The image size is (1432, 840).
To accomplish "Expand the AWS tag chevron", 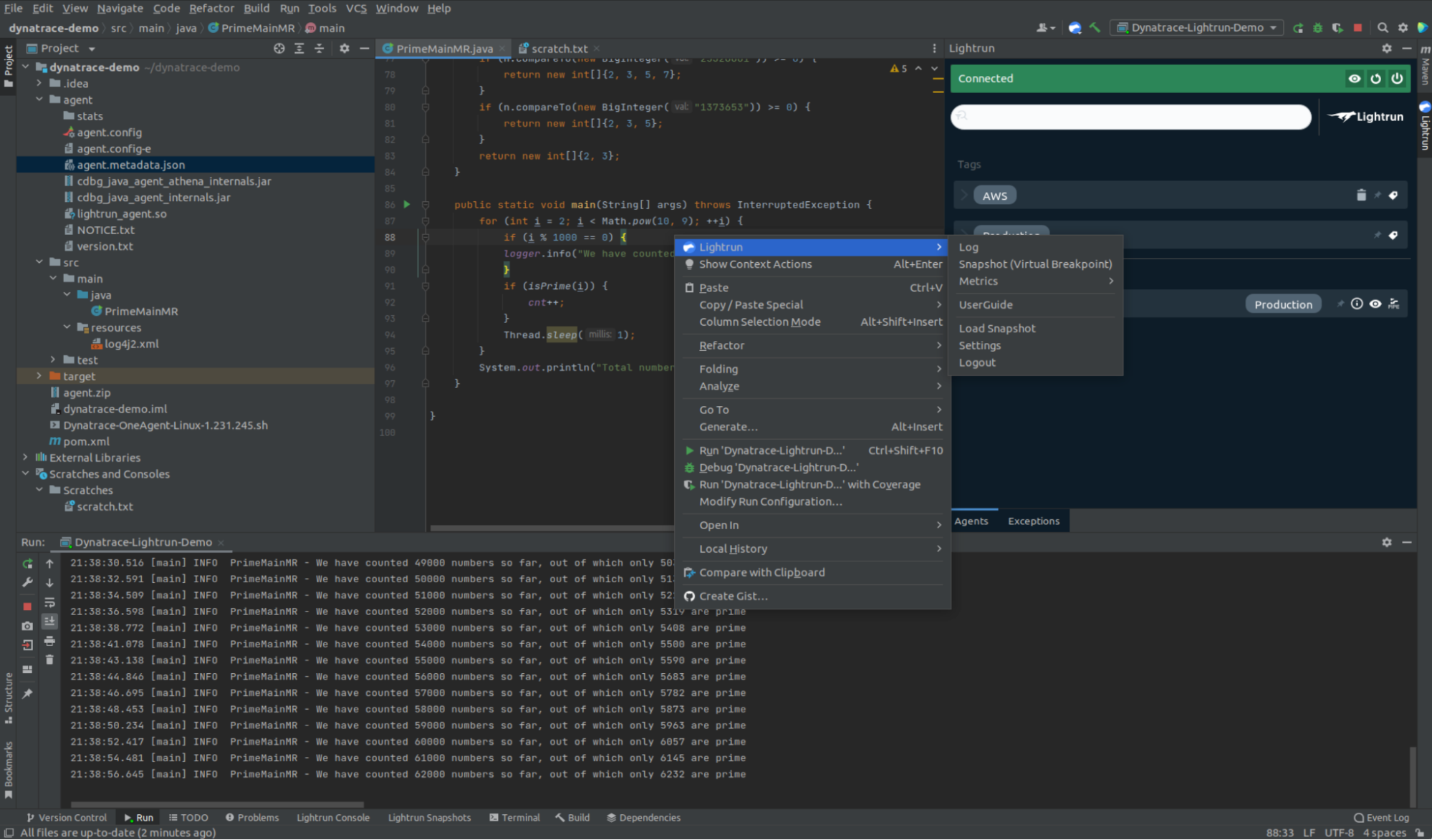I will [964, 195].
